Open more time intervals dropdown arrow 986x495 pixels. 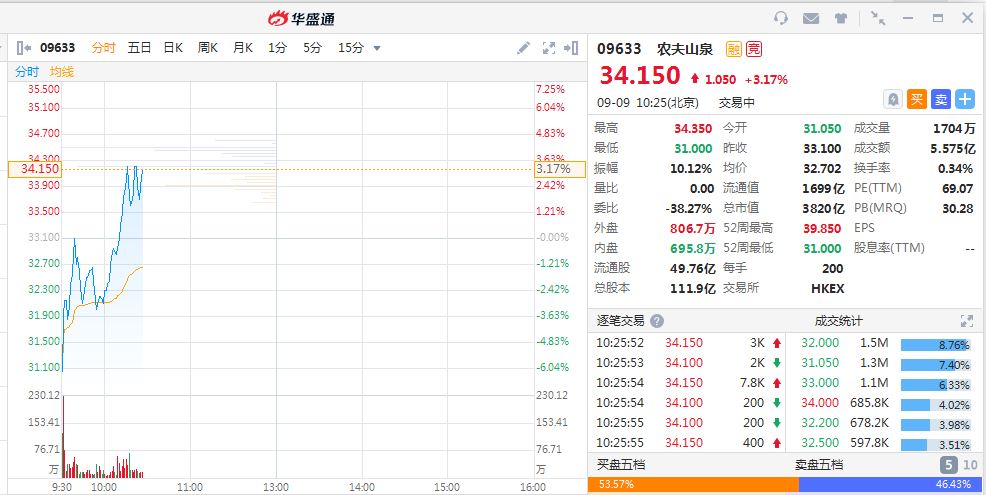377,48
